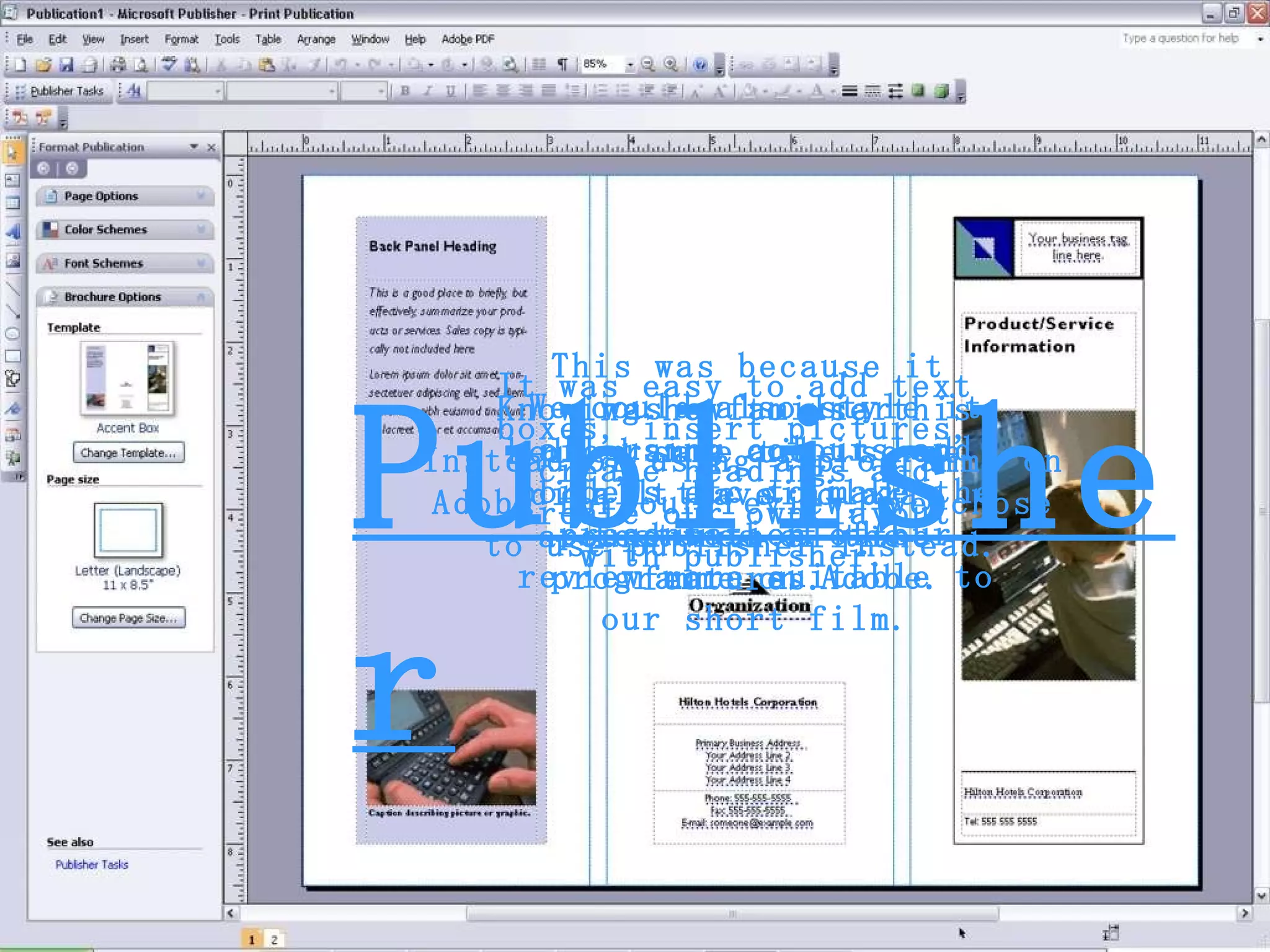Open the Table menu
This screenshot has height=952, width=1270.
coord(268,39)
